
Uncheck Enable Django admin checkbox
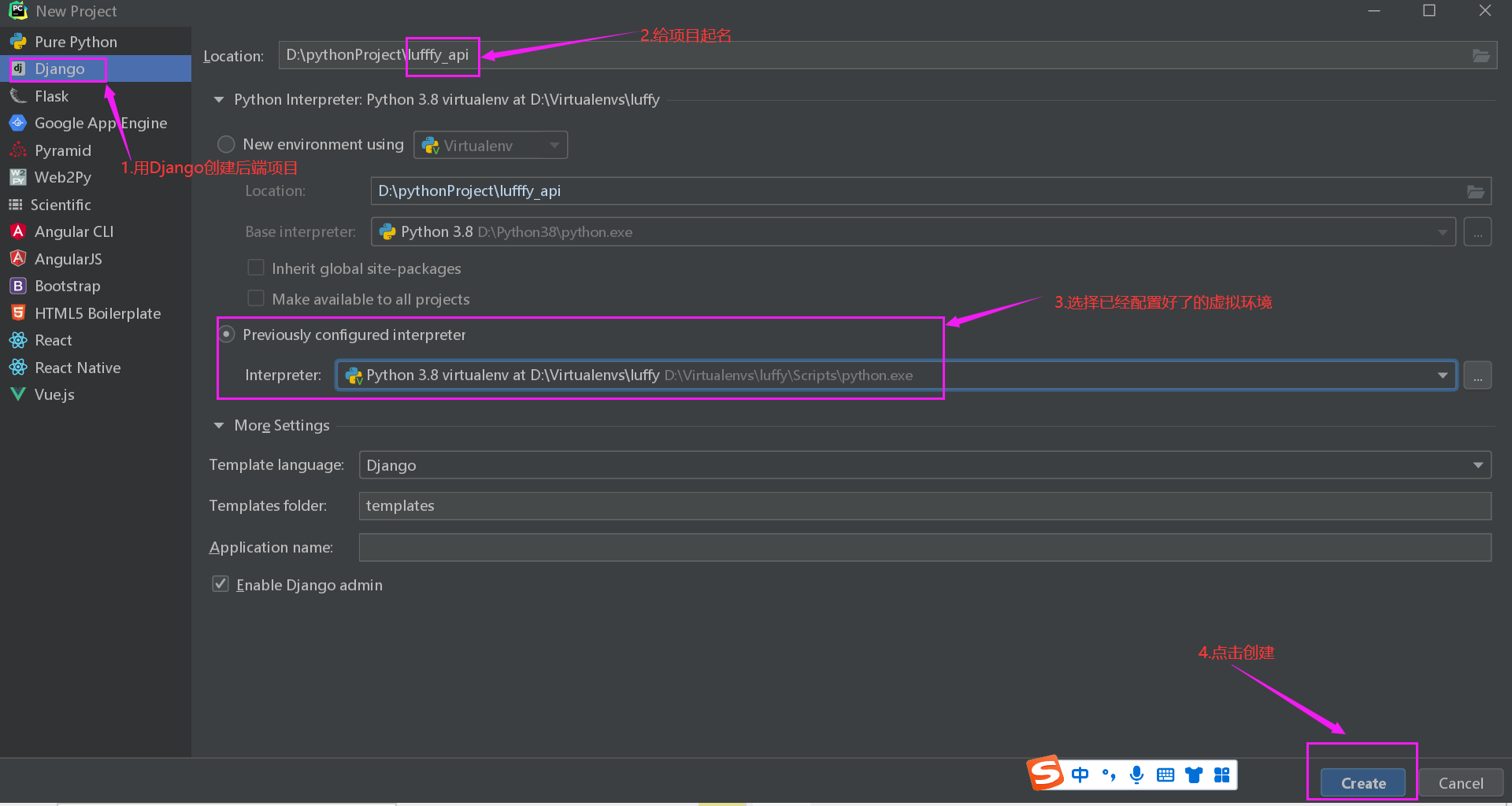click(x=220, y=584)
